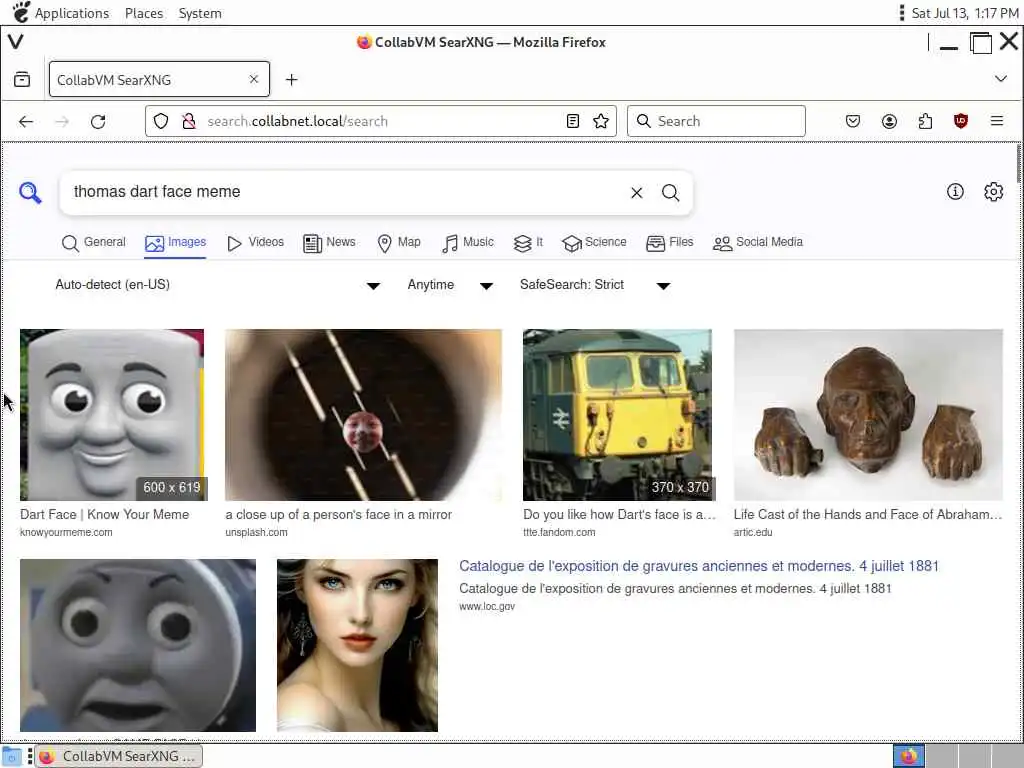The width and height of the screenshot is (1024, 768).
Task: Open the Abraham Lincoln life cast thumbnail
Action: pyautogui.click(x=868, y=415)
